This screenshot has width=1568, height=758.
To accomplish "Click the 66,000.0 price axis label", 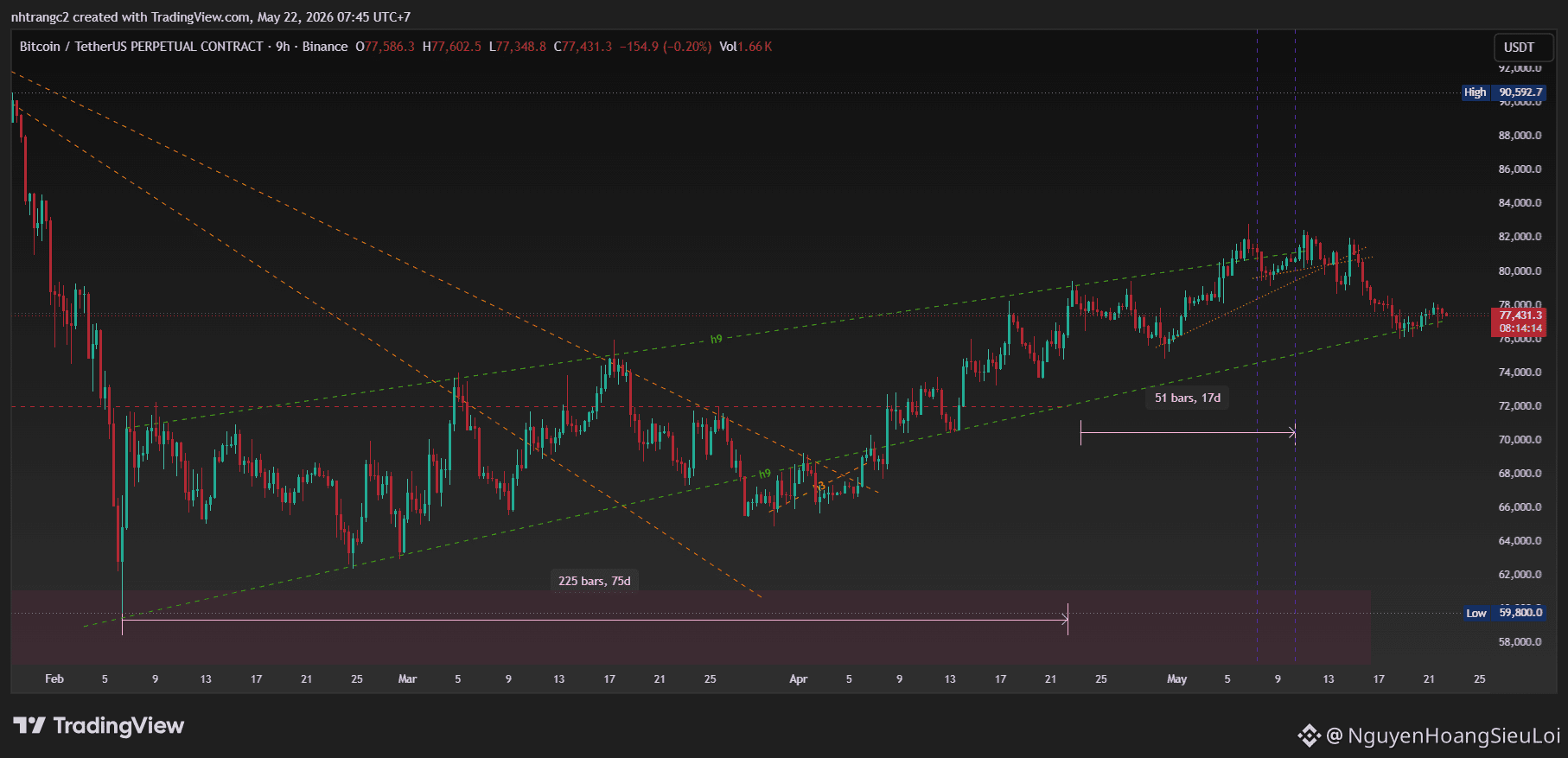I will point(1520,507).
